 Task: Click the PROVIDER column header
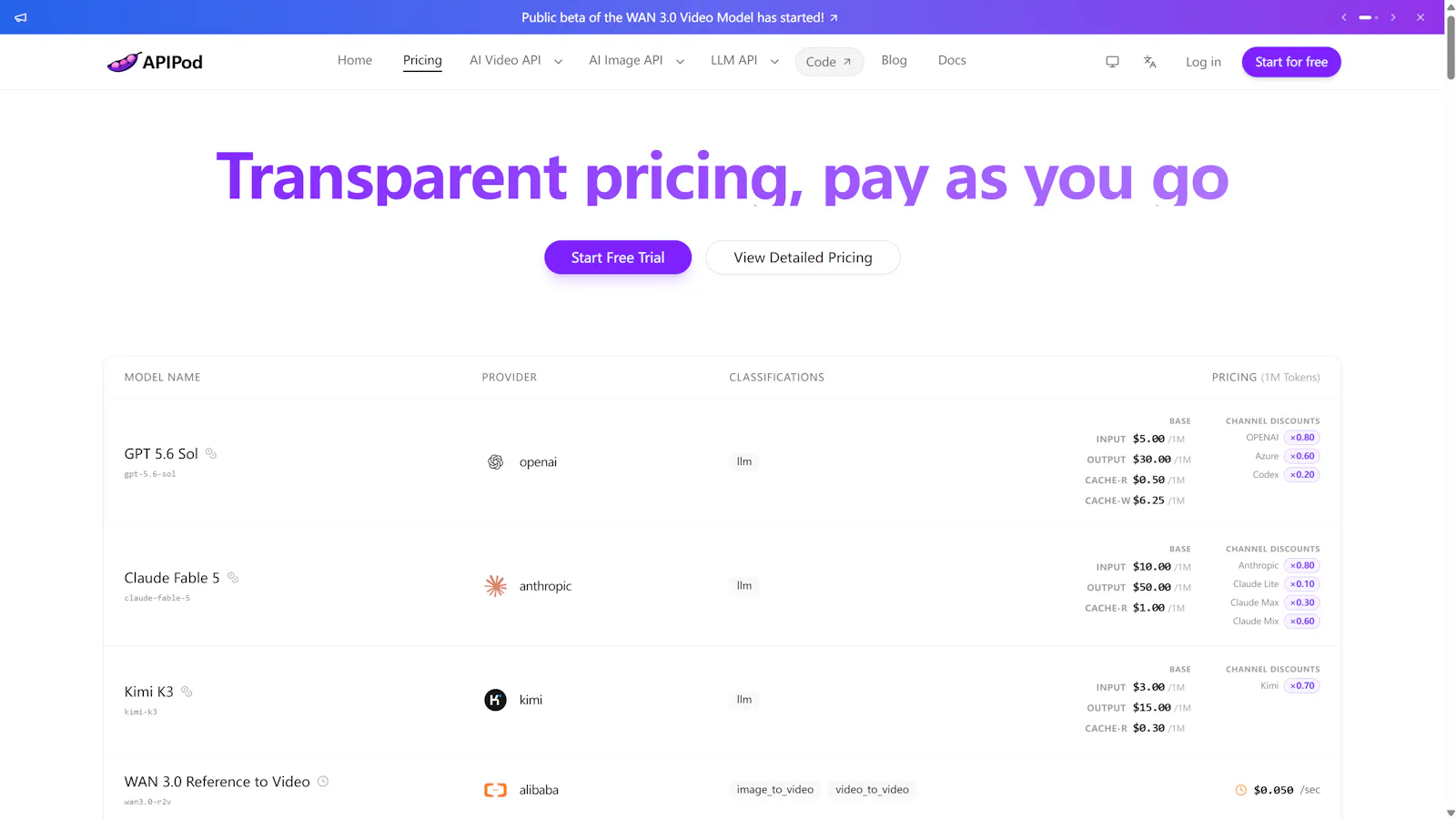point(510,377)
